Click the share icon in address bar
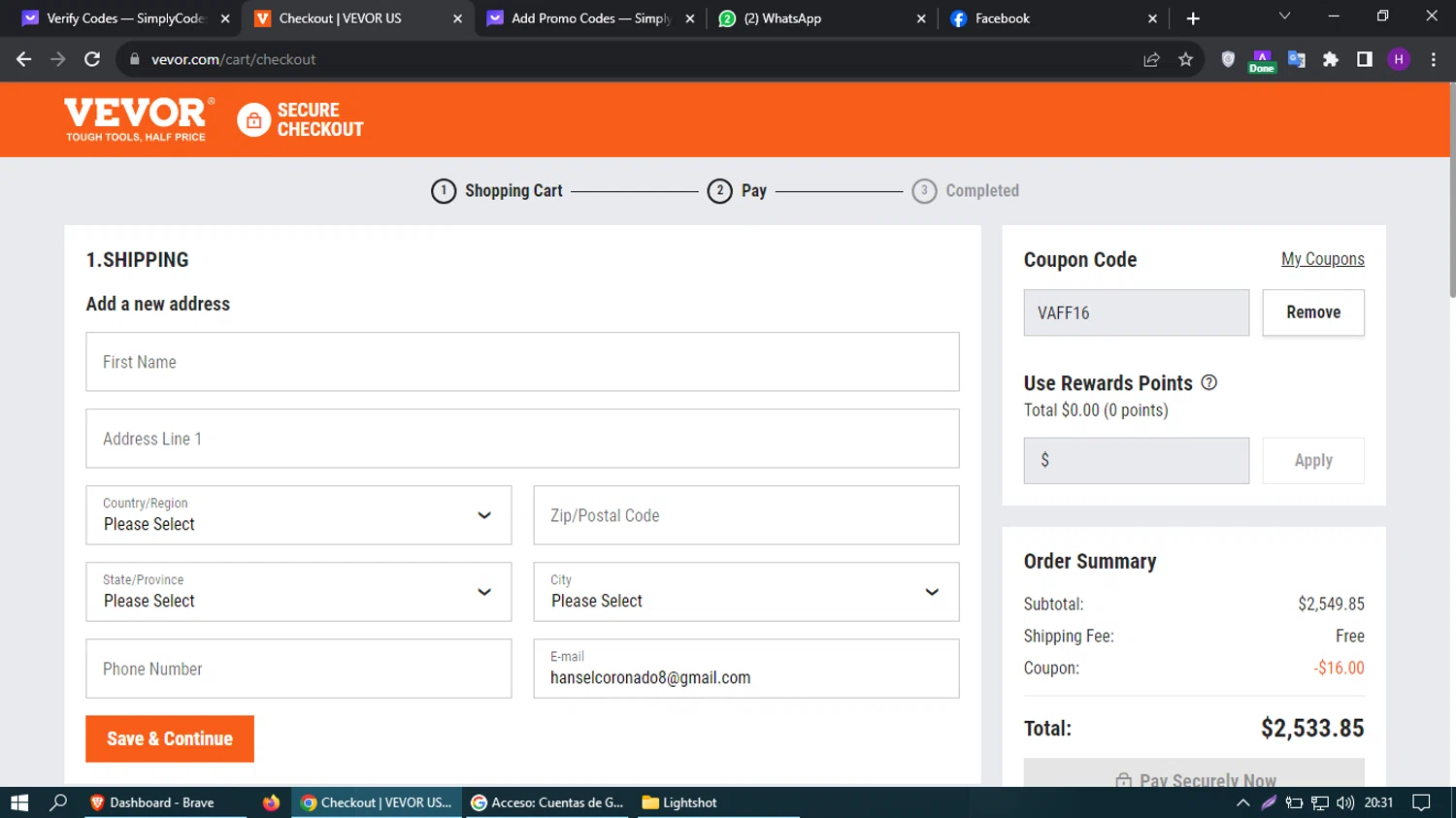Screen dimensions: 1456x818 pos(1151,59)
